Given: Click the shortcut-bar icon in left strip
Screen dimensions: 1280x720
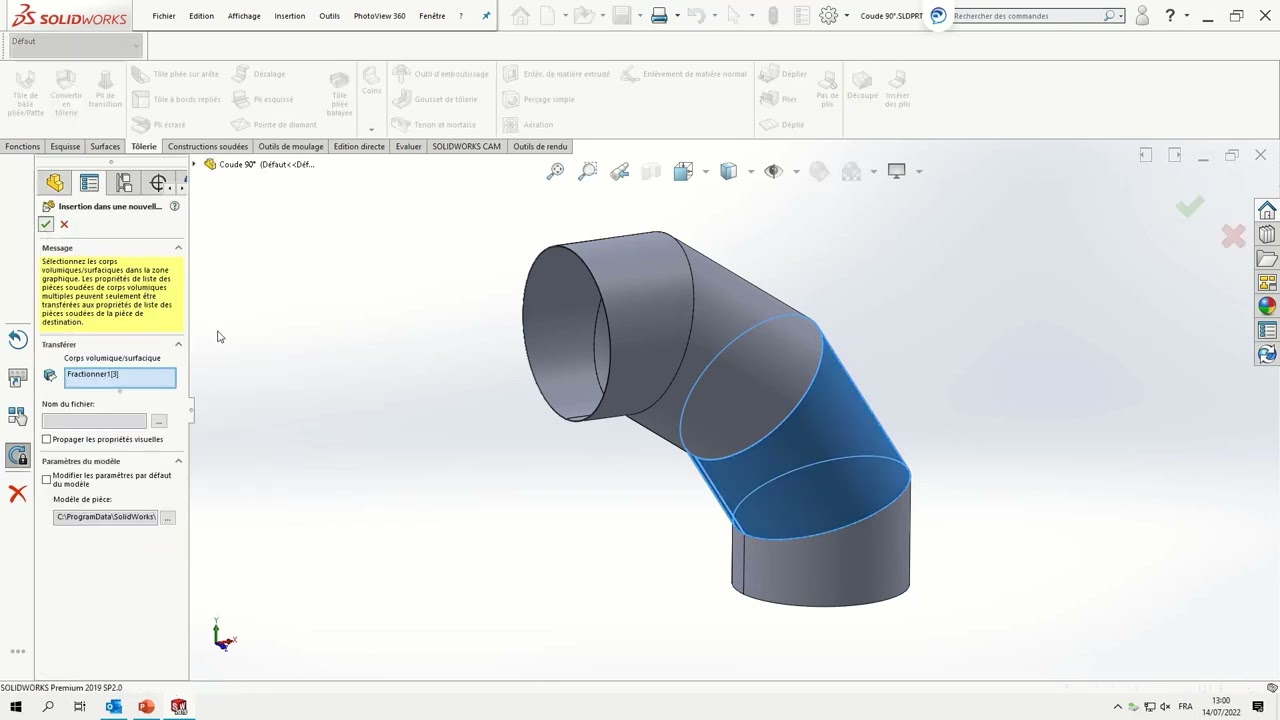Looking at the screenshot, I should click(x=17, y=378).
